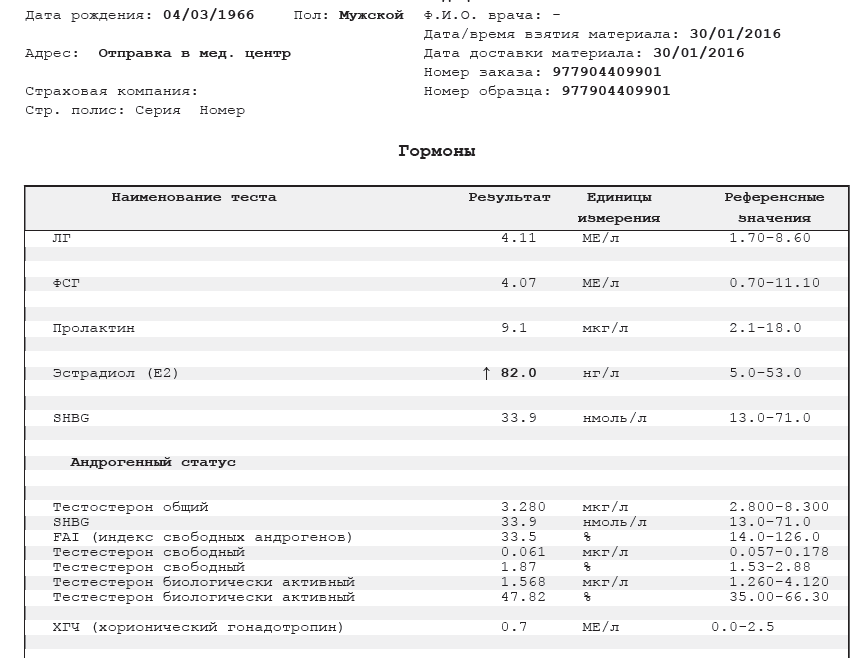Click the birth date value 04/03/1966
This screenshot has width=861, height=658.
209,15
